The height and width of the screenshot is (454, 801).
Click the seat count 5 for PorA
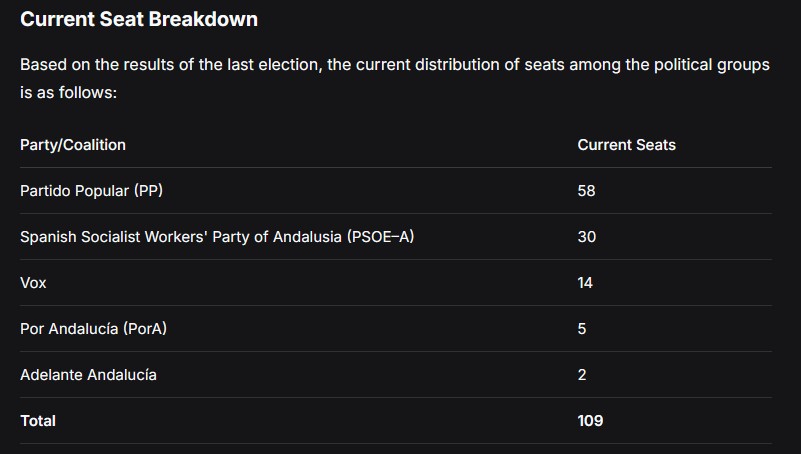[582, 329]
